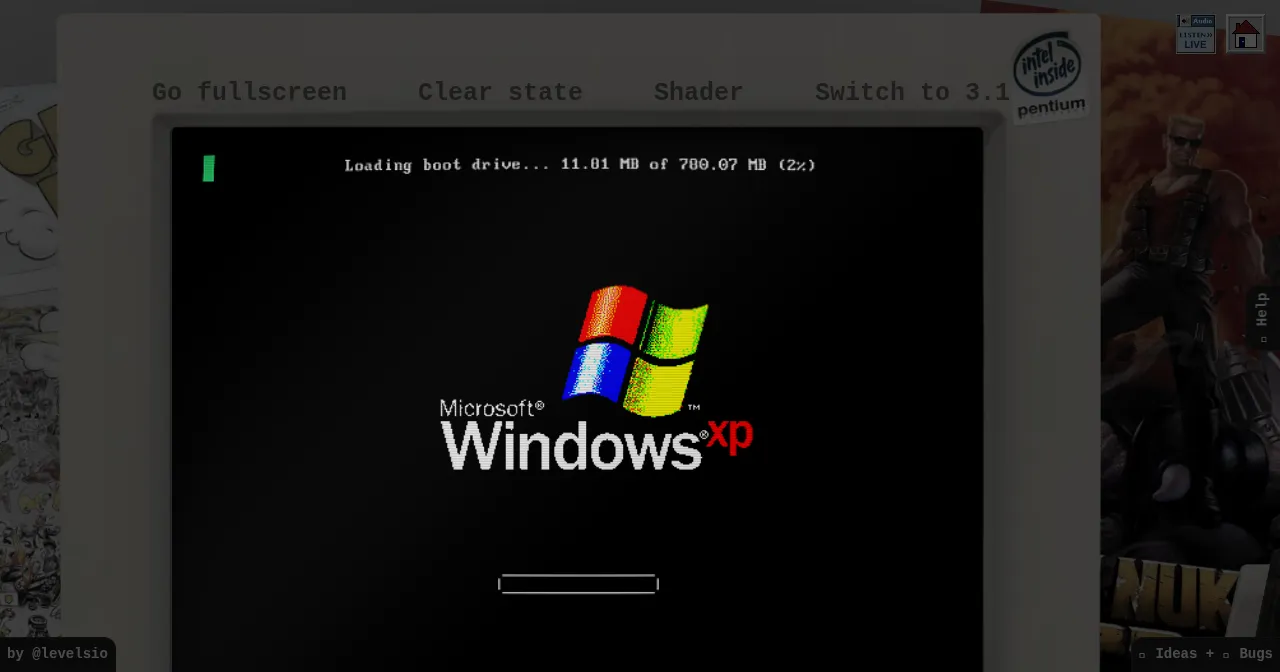Open the by @levelsio credit link
The width and height of the screenshot is (1280, 672).
click(x=57, y=654)
